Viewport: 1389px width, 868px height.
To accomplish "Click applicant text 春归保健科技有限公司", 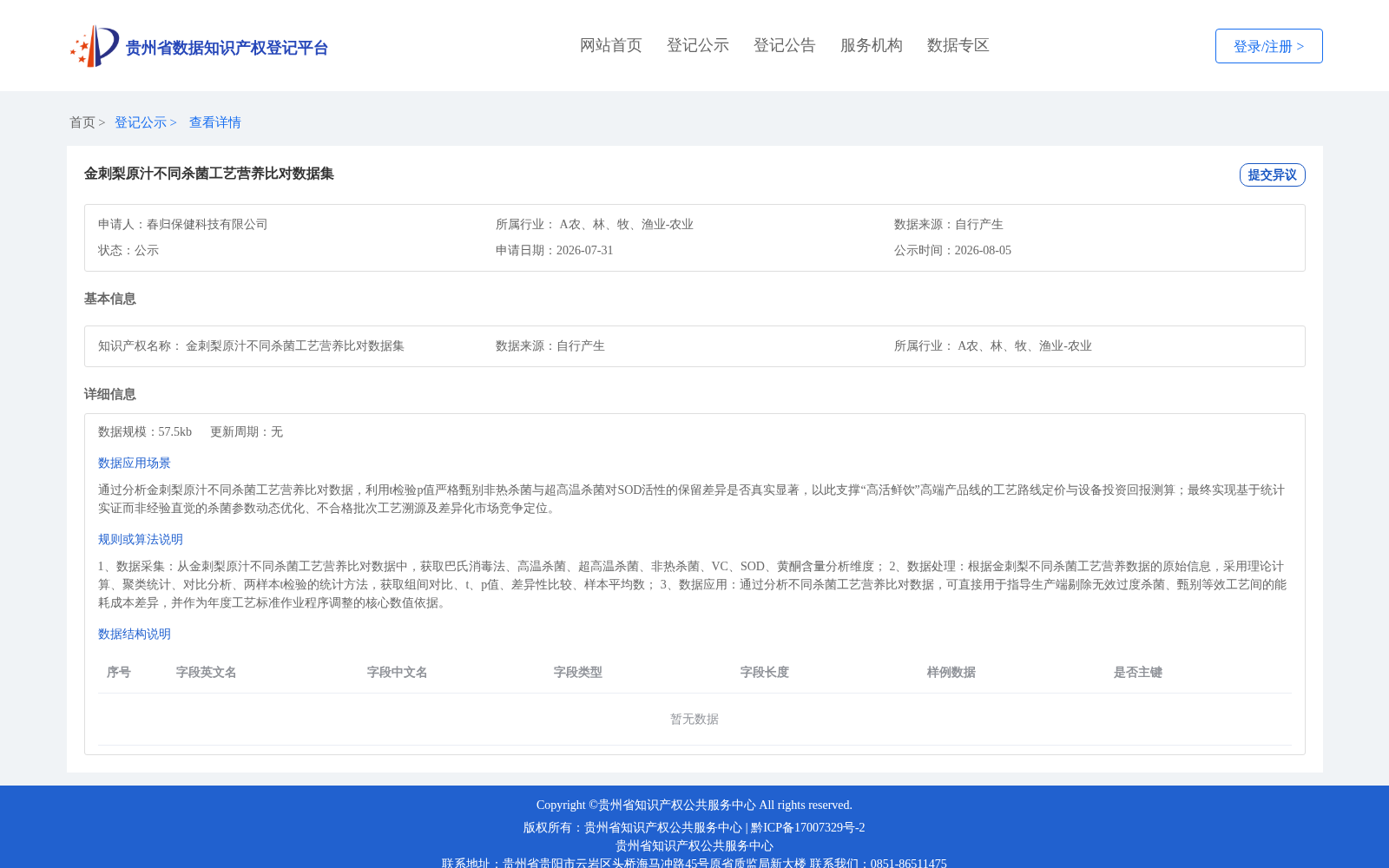I will (207, 224).
